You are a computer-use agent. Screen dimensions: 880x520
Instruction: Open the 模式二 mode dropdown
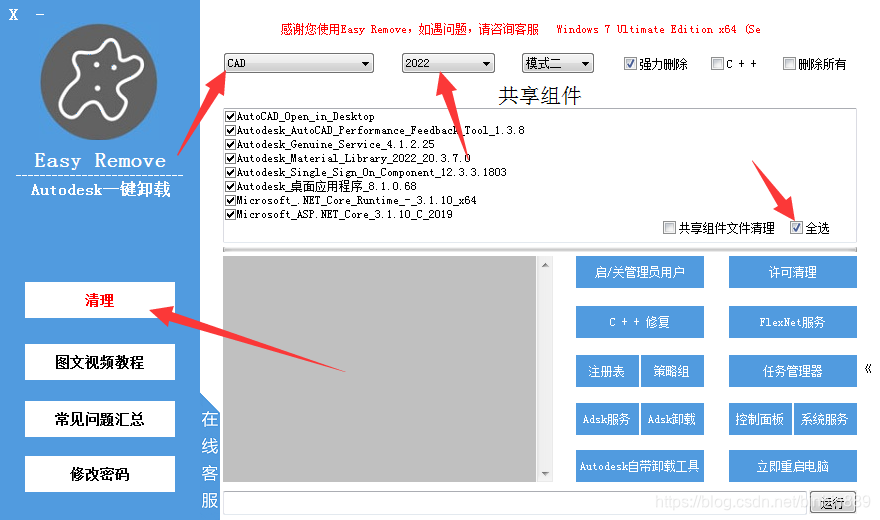(x=557, y=63)
